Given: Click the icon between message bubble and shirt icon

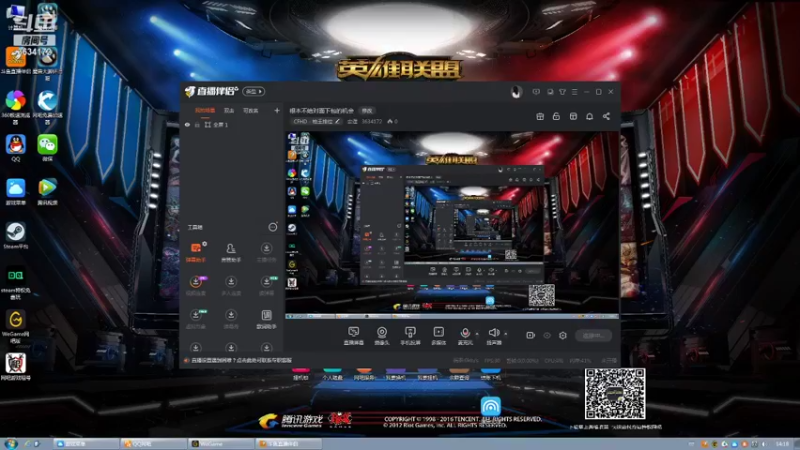Looking at the screenshot, I should point(550,92).
